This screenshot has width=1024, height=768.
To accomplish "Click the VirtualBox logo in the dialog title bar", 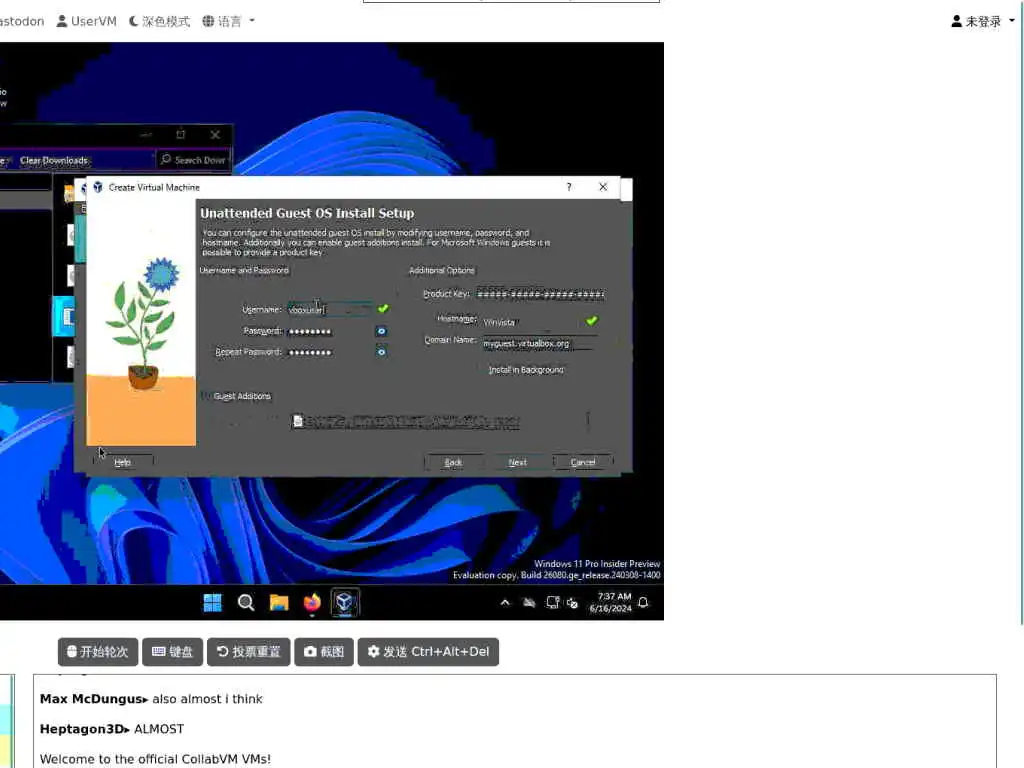I will (x=98, y=187).
